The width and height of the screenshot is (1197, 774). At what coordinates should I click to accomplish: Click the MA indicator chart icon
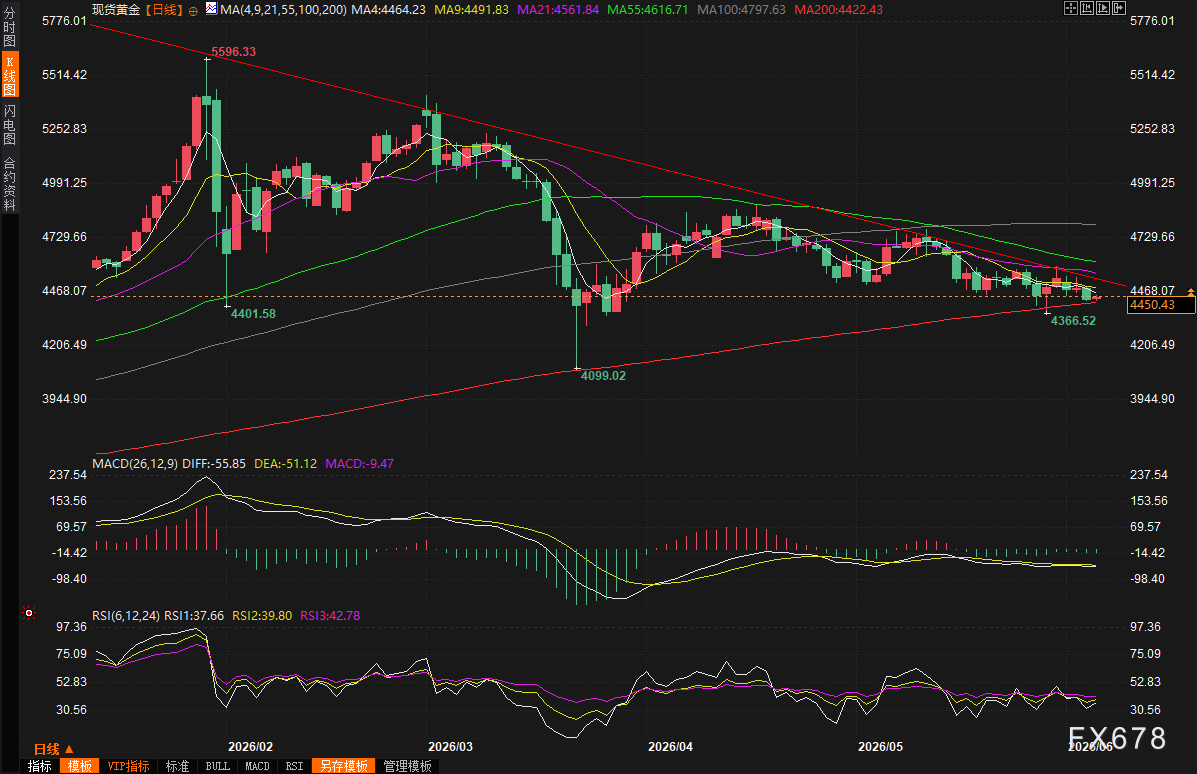211,8
